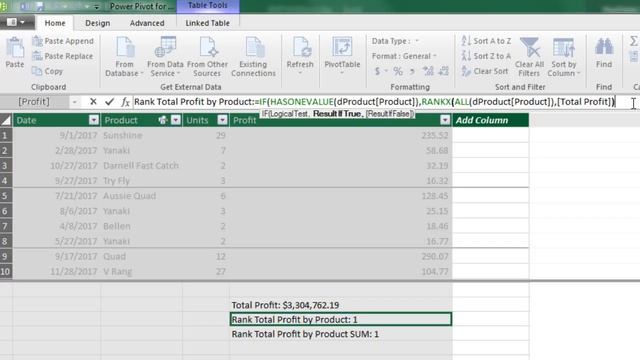Cancel formula with X button
Screen dimensions: 640x360
[93, 102]
